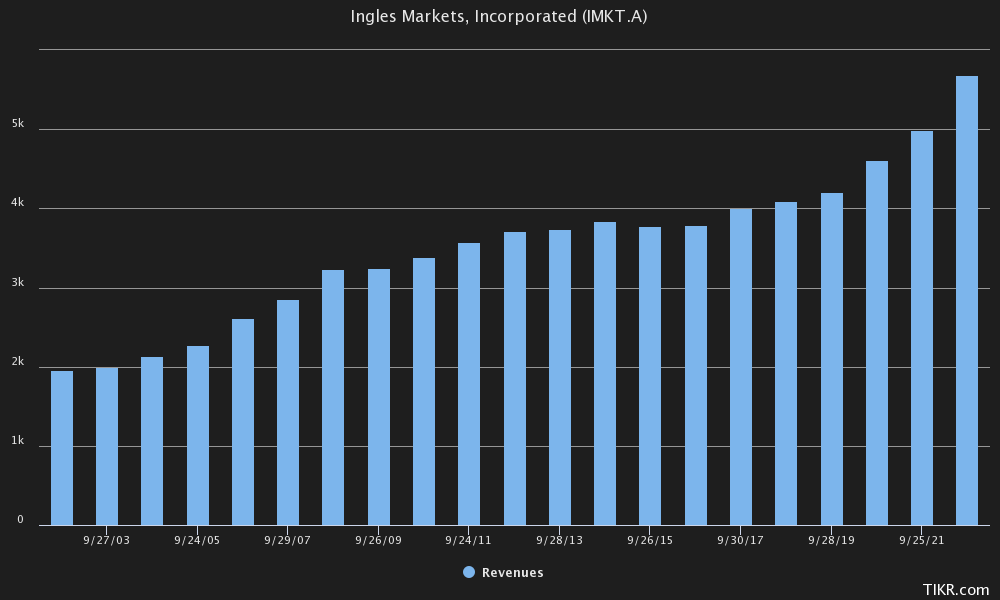Select the tallest revenue bar after 9/25/21
Image resolution: width=1000 pixels, height=600 pixels.
tap(967, 301)
